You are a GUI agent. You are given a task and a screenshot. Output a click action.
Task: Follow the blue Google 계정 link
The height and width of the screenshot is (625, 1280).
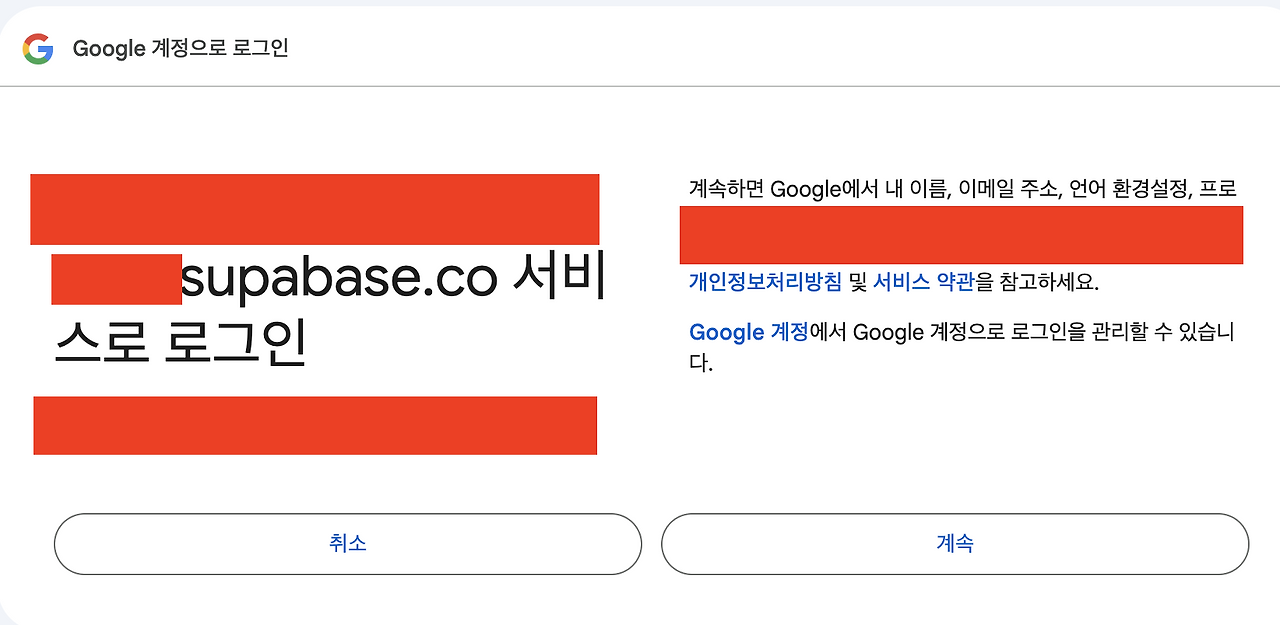[748, 332]
